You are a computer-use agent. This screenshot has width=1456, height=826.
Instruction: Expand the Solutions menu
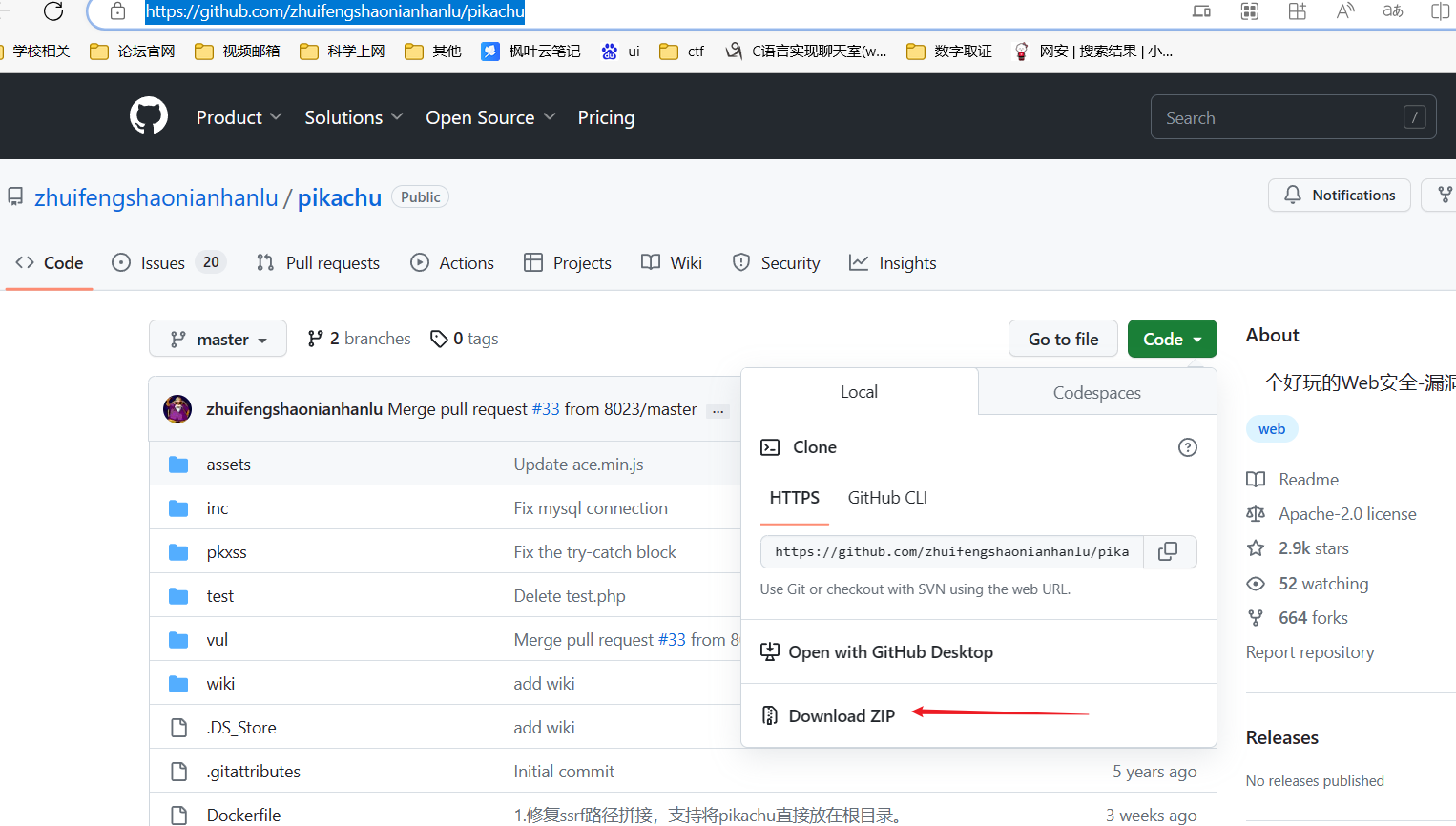tap(354, 117)
